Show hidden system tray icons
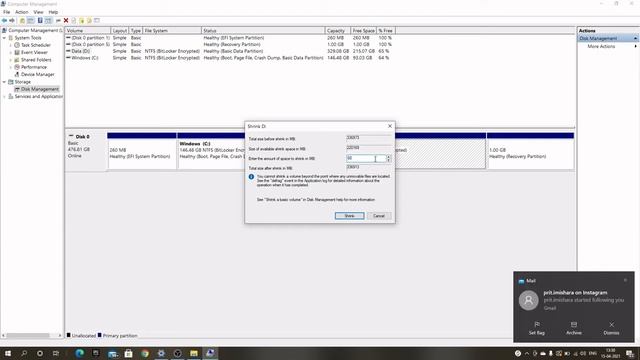Screen dimensions: 640x360 tap(527, 353)
